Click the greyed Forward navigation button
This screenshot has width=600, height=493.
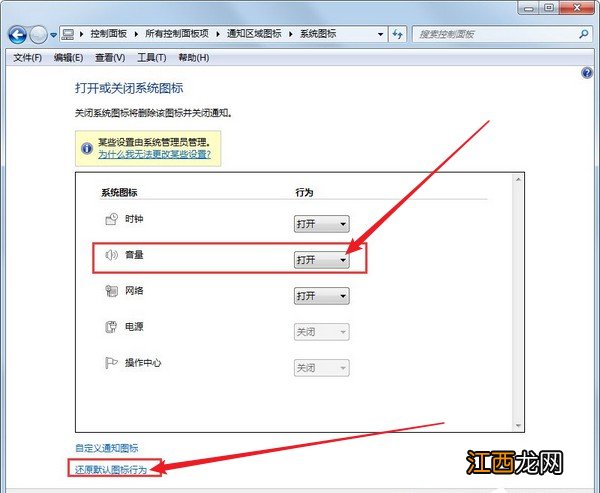38,35
